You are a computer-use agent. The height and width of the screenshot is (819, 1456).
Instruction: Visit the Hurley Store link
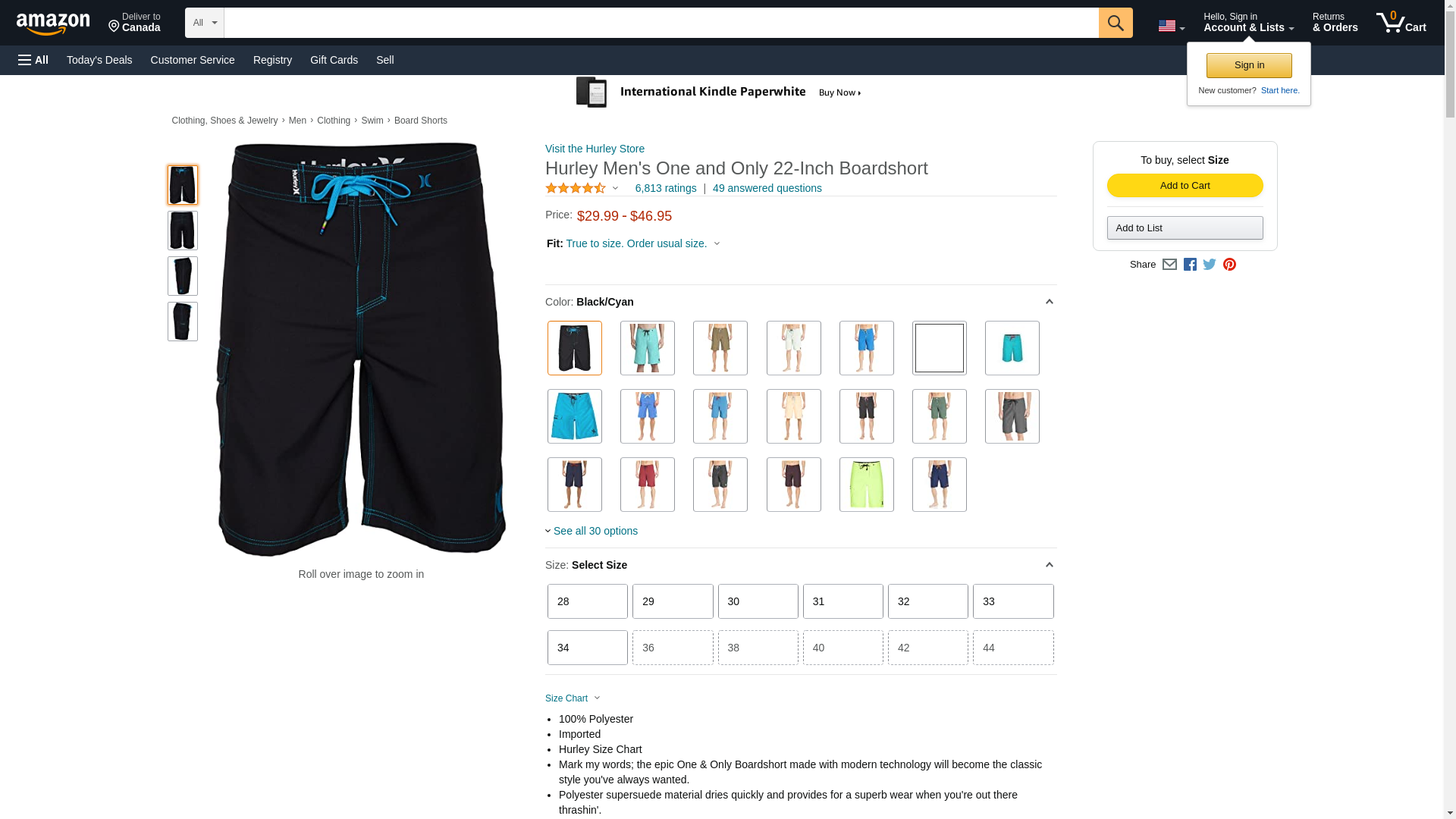[x=595, y=149]
